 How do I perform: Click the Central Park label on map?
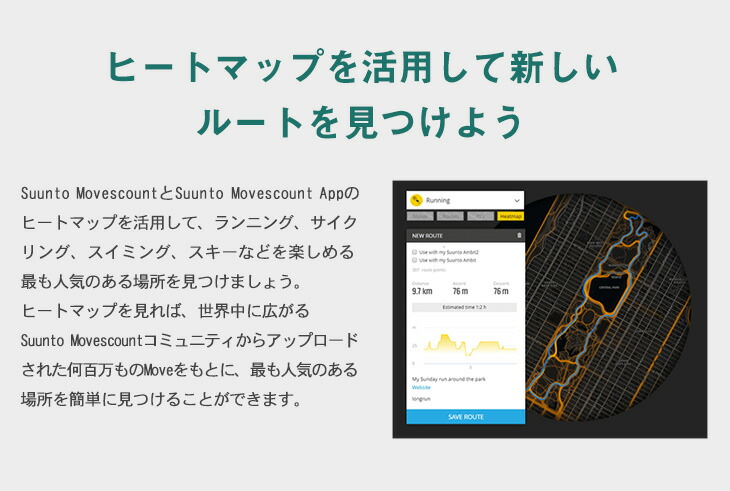[609, 287]
